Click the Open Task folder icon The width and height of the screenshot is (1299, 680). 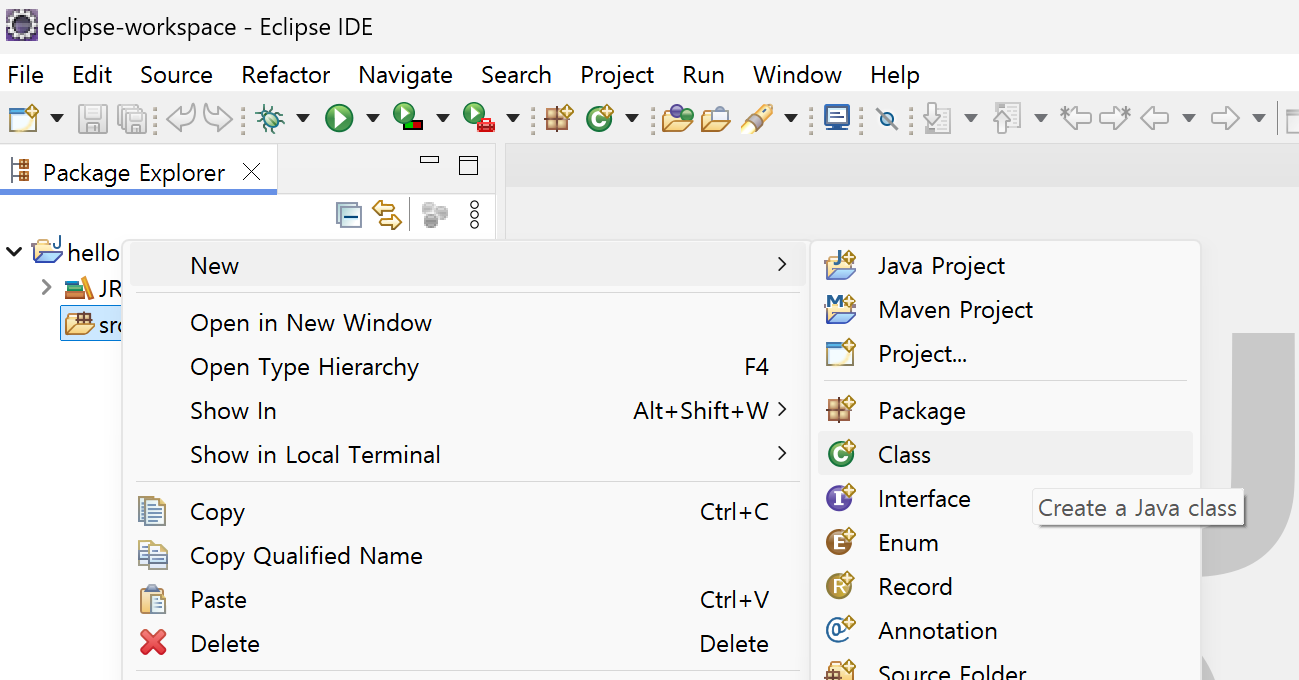[716, 119]
